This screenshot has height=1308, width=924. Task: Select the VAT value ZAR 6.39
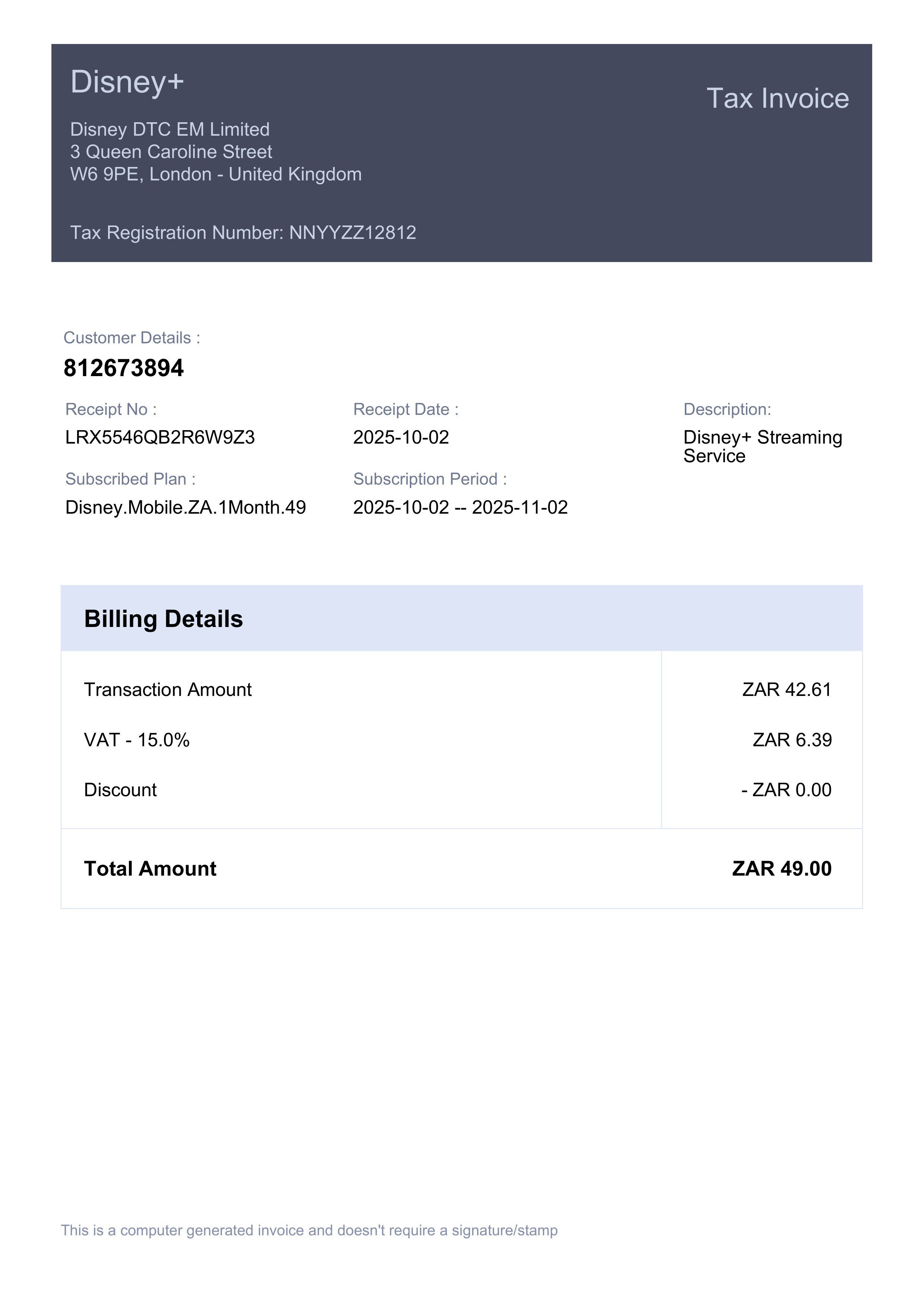(792, 740)
